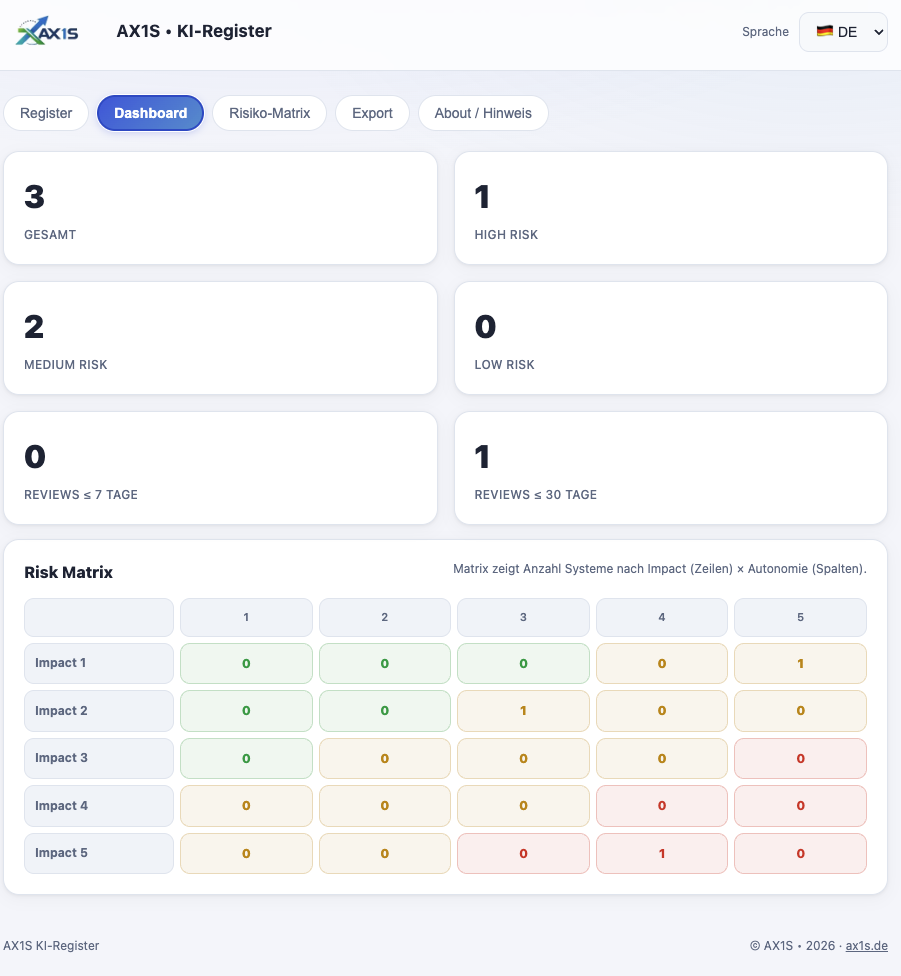Select the HIGH RISK counter card
Screen dimensions: 901x976
pos(670,207)
